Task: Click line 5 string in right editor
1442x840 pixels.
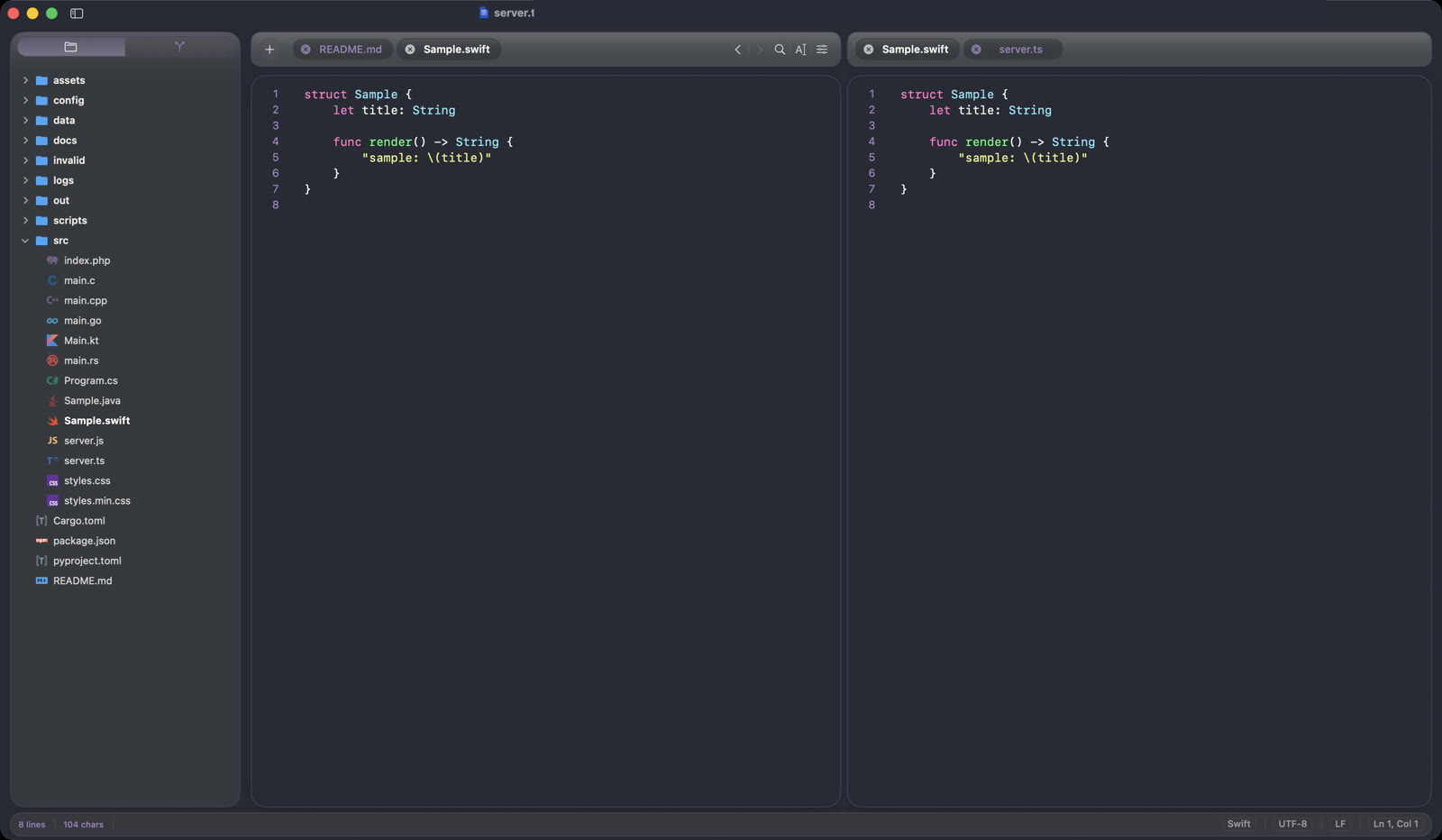Action: coord(1023,158)
